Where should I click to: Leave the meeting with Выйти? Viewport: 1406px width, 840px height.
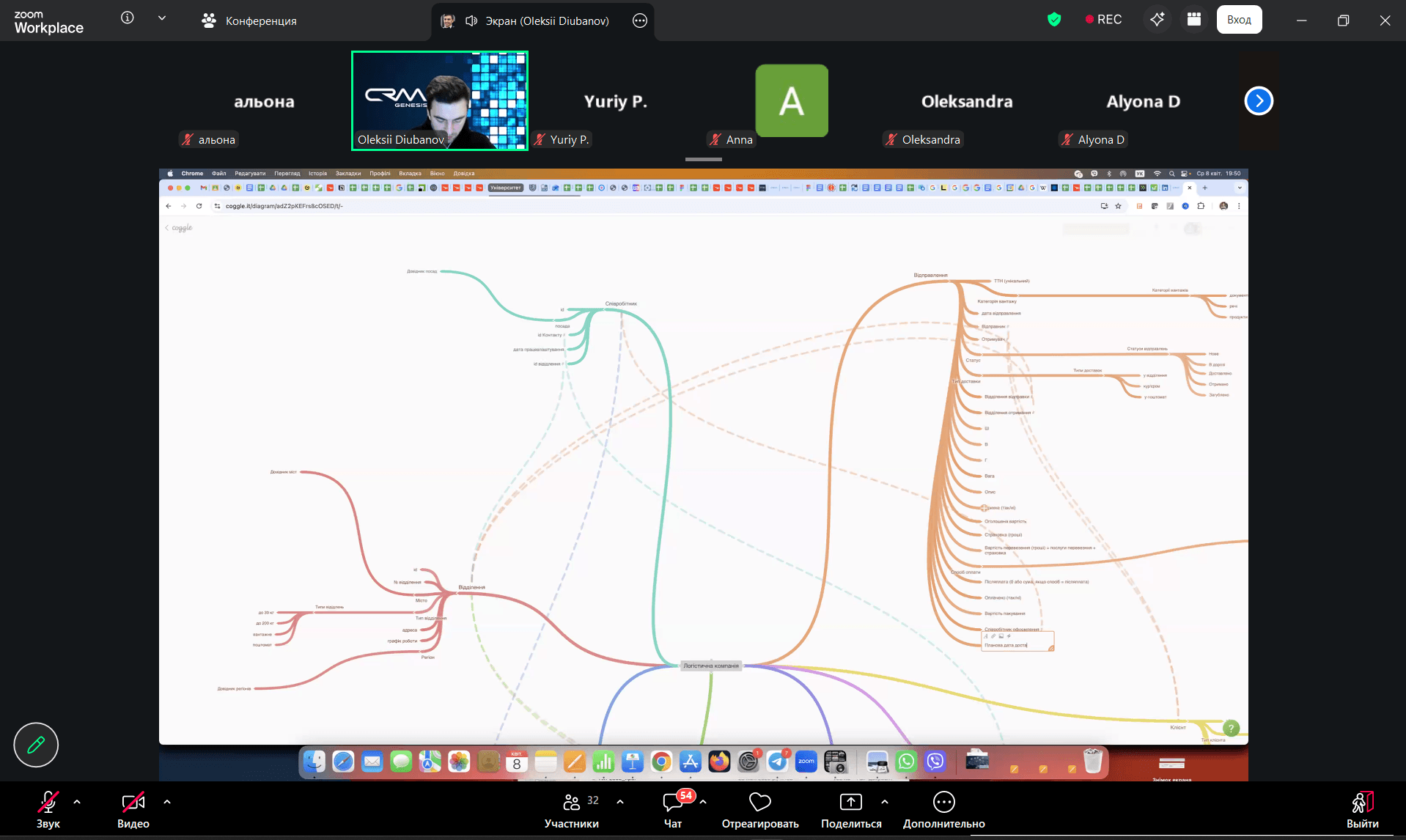point(1362,809)
